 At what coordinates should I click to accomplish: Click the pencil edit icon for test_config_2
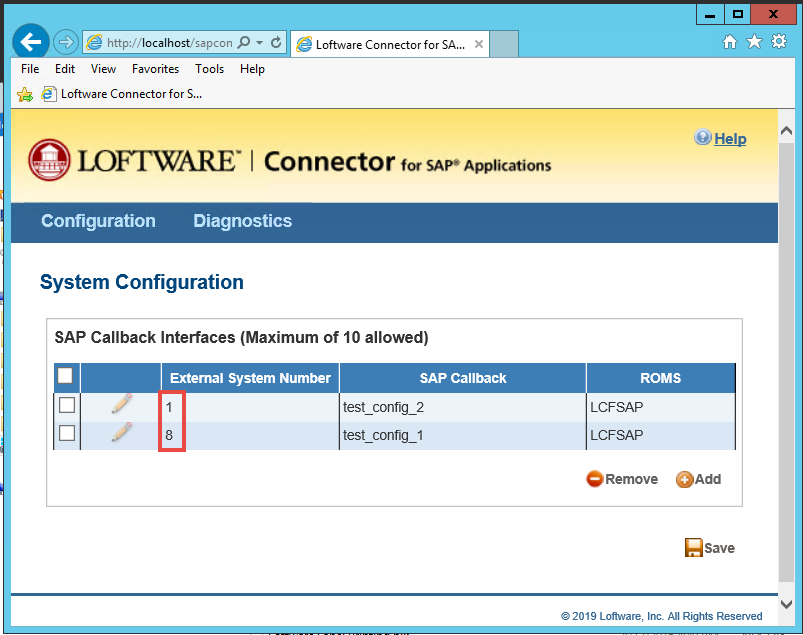pos(122,404)
